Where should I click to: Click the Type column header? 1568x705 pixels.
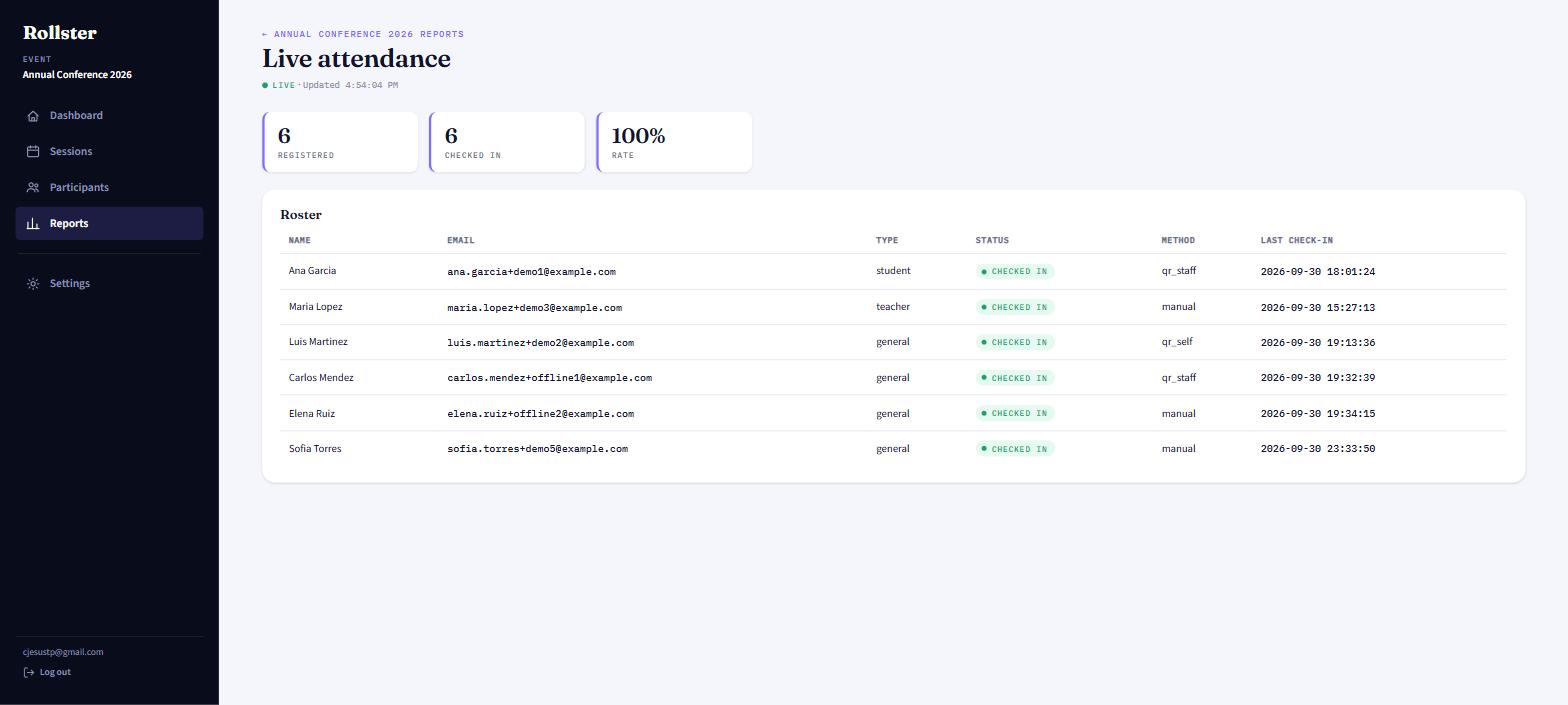pos(887,240)
